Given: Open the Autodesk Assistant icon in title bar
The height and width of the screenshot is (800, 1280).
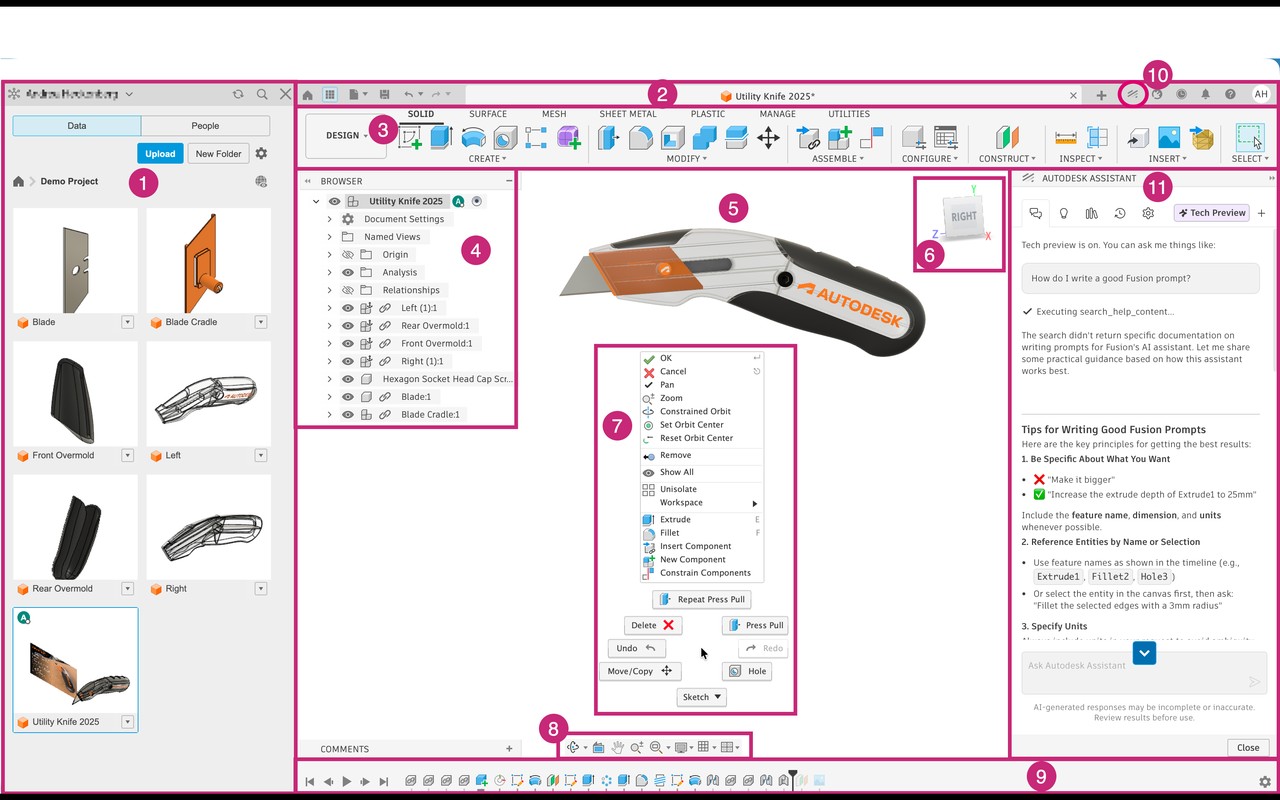Looking at the screenshot, I should coord(1133,94).
